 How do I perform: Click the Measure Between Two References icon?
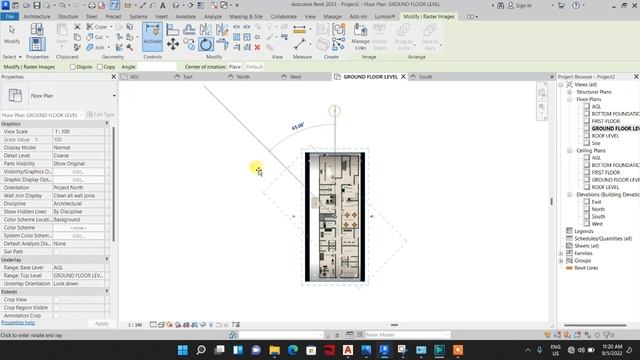[x=300, y=44]
